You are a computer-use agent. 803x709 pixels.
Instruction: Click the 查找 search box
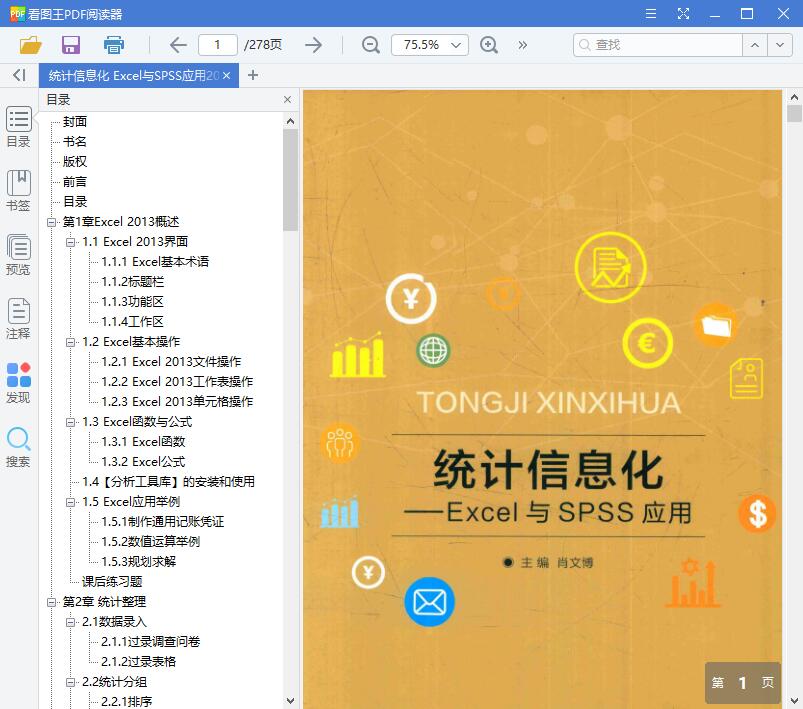coord(658,45)
